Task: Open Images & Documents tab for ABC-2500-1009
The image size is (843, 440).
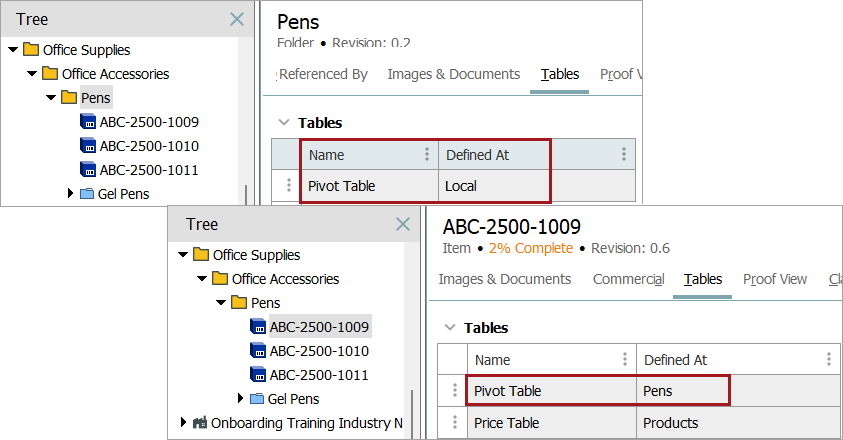Action: [504, 279]
